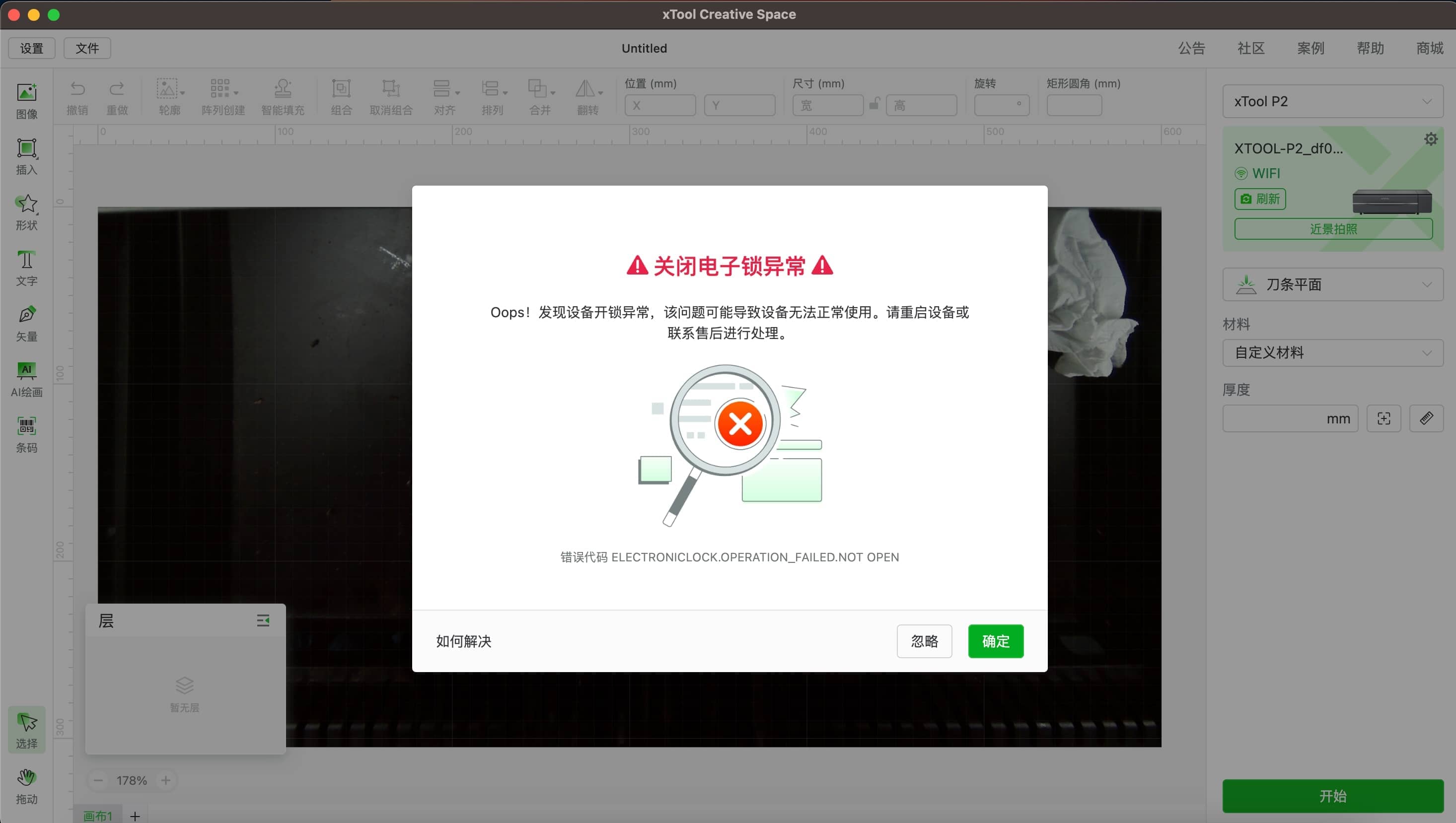Open the AI绘画 tool
Viewport: 1456px width, 823px height.
[x=27, y=371]
